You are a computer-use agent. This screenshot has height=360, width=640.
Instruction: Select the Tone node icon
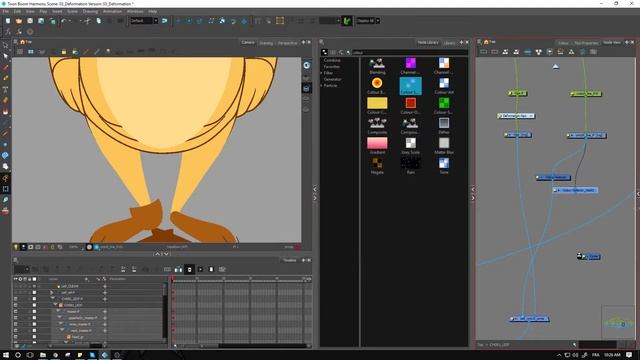point(444,163)
